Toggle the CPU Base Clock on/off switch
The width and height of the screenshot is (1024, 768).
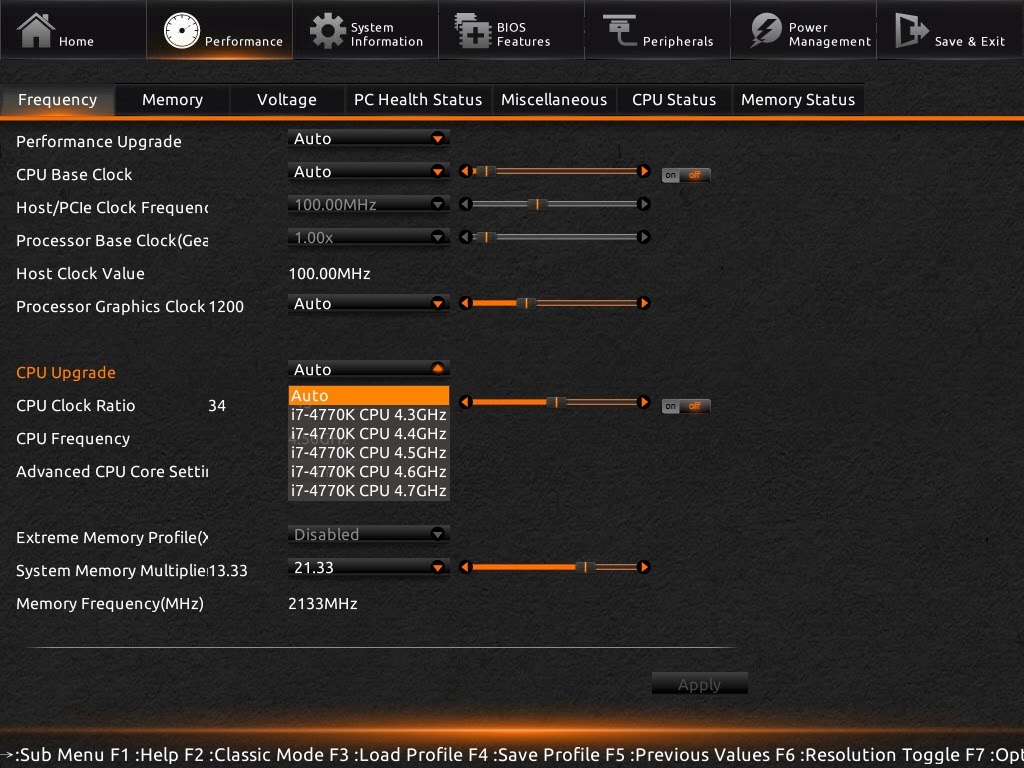point(686,175)
